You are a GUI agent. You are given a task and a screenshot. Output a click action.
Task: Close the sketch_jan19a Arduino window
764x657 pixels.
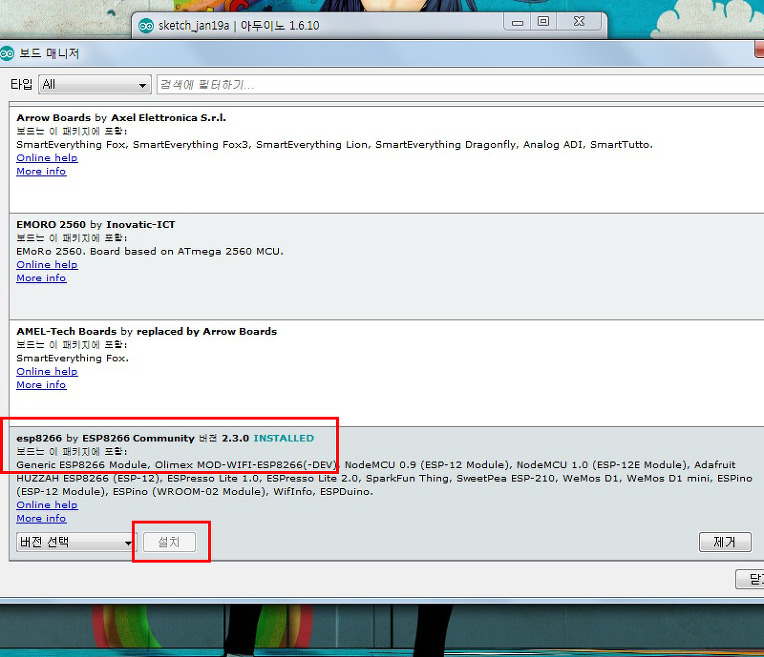[x=579, y=21]
